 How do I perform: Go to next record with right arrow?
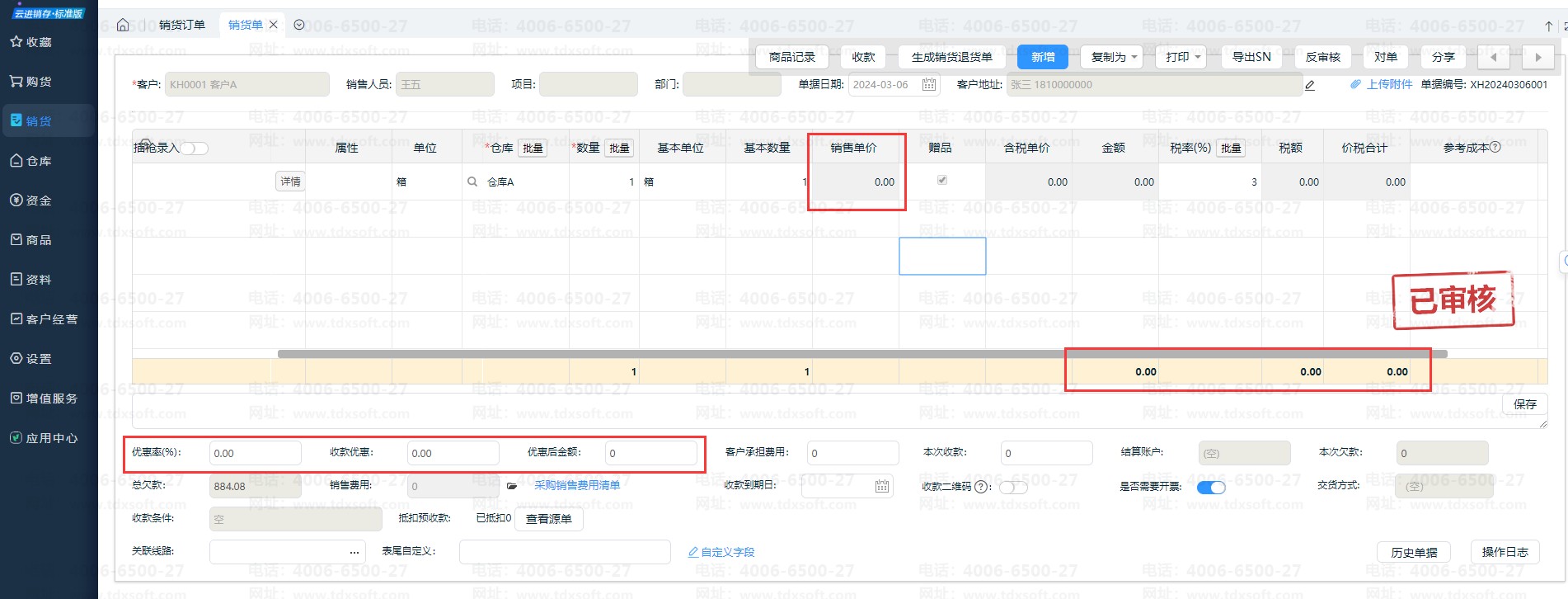1537,57
